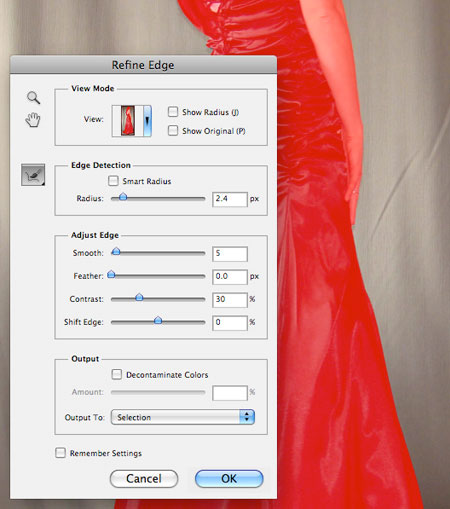
Task: Check the Remember Settings box
Action: (x=60, y=453)
